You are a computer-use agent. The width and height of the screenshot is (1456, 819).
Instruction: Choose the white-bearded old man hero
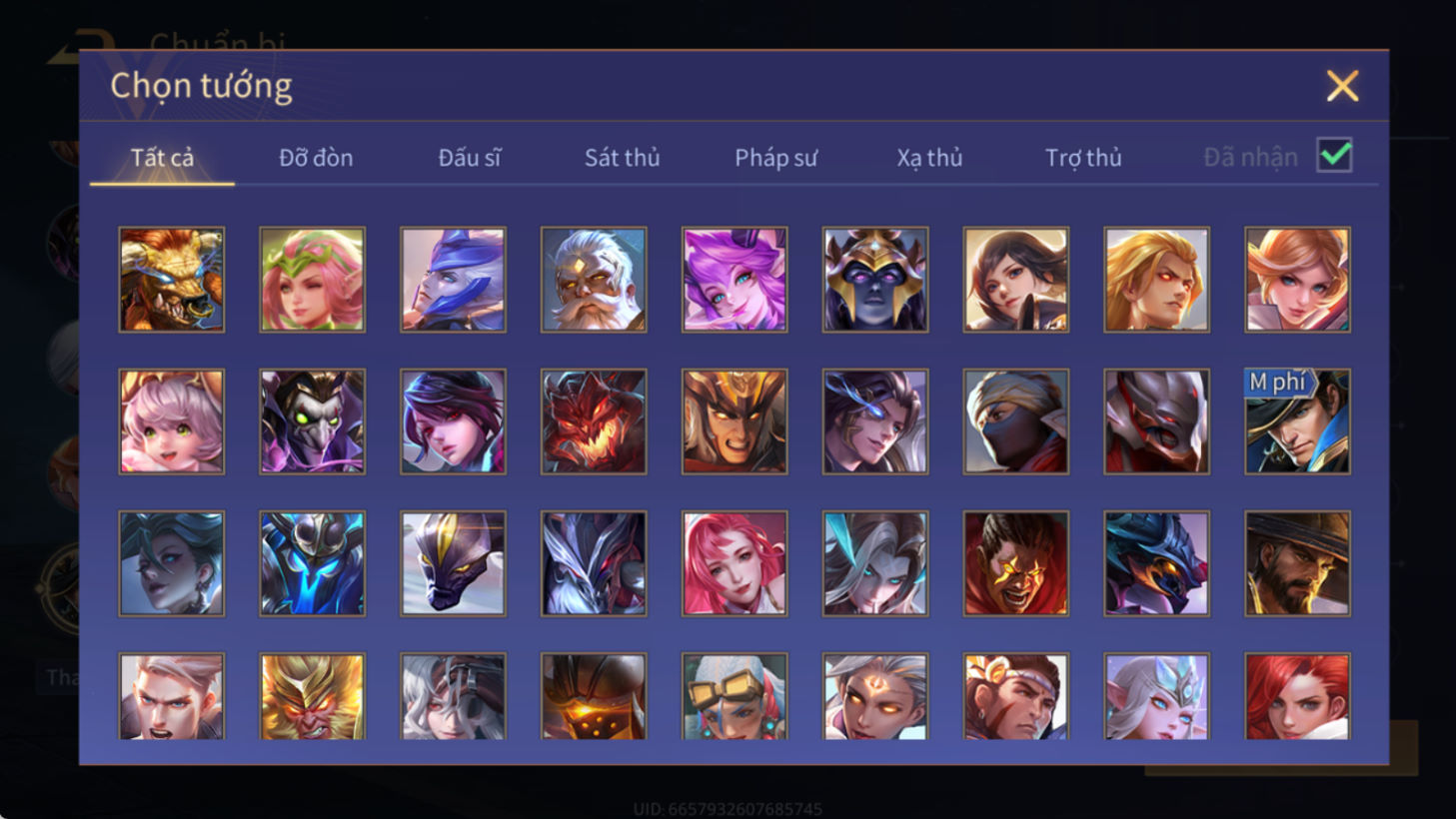(x=594, y=280)
